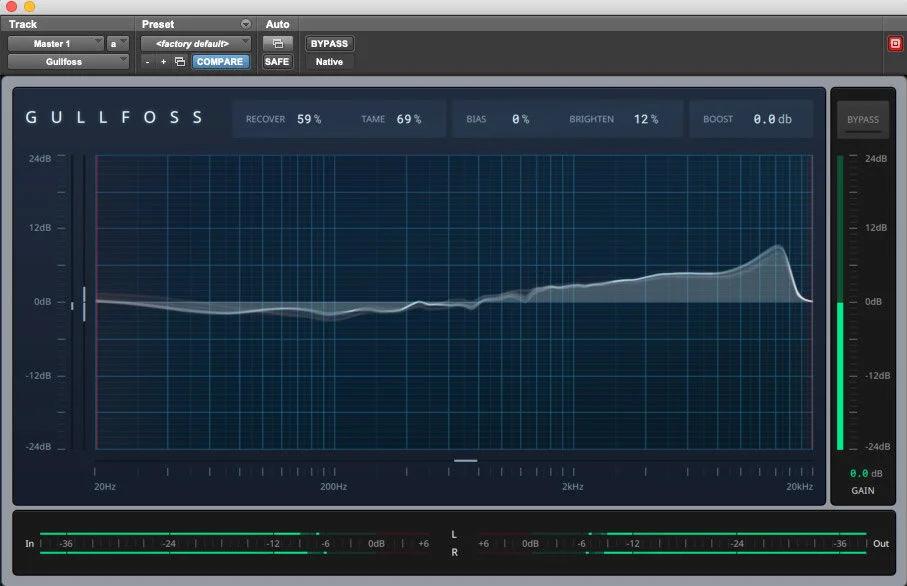This screenshot has width=907, height=586.
Task: Click the Auto header label
Action: coord(278,24)
